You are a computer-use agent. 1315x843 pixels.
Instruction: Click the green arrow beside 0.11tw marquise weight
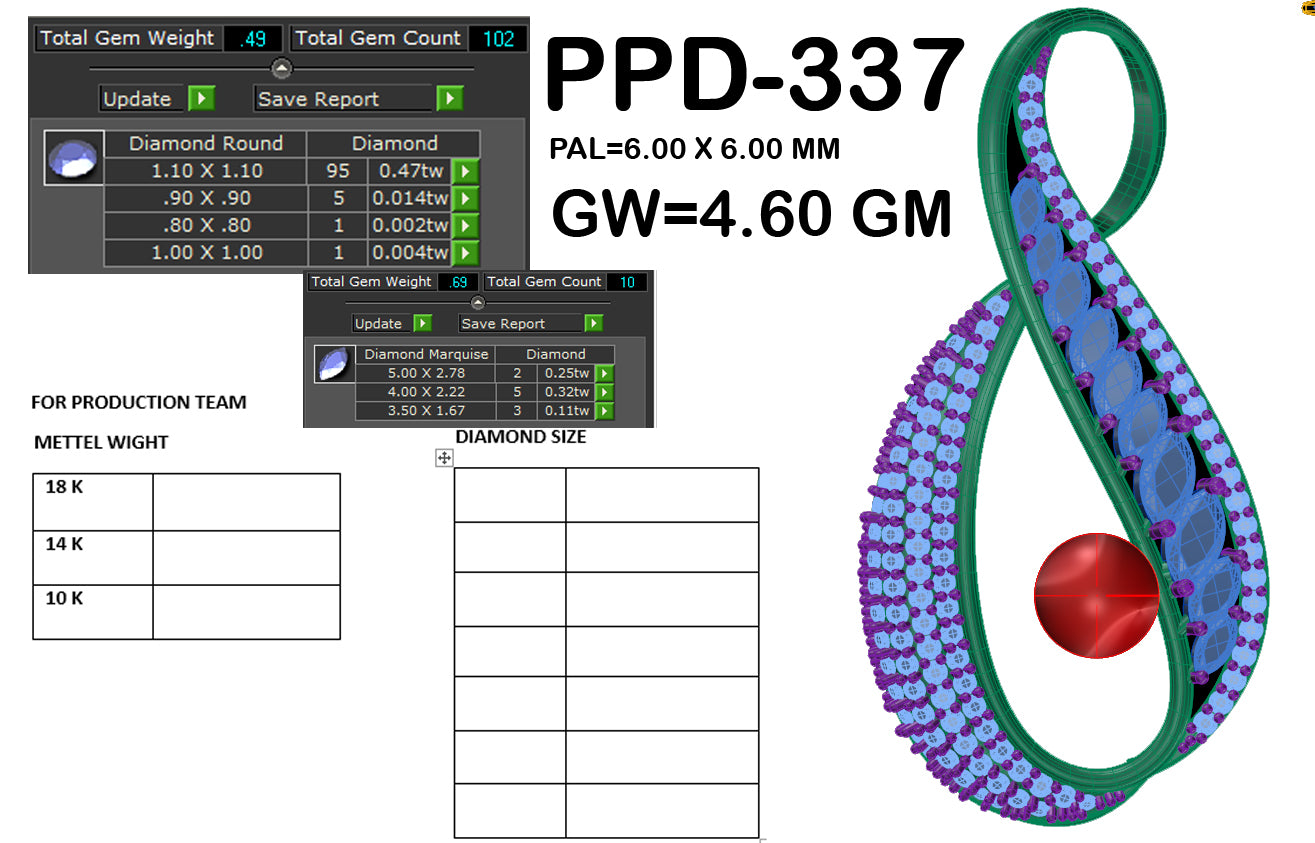603,410
